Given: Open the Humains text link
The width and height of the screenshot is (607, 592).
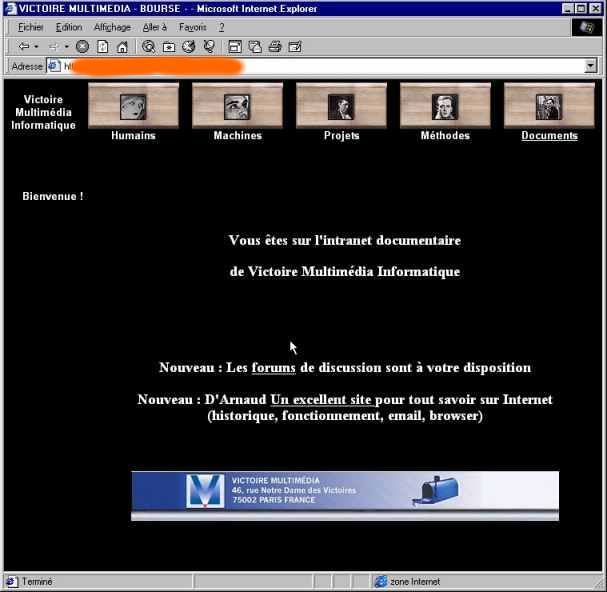Looking at the screenshot, I should point(133,136).
